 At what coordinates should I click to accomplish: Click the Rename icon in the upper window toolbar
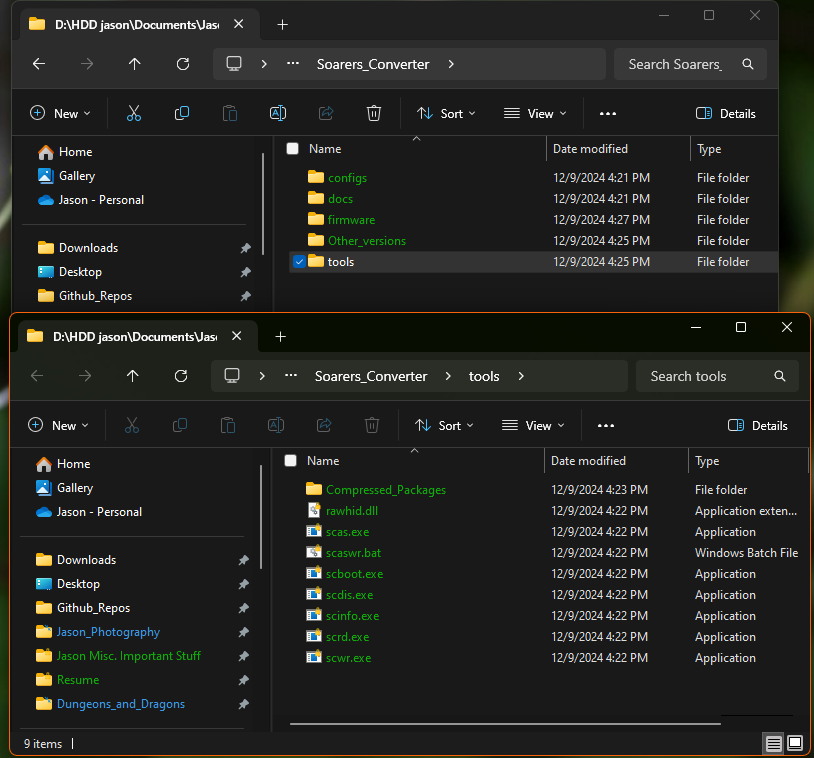pos(278,114)
